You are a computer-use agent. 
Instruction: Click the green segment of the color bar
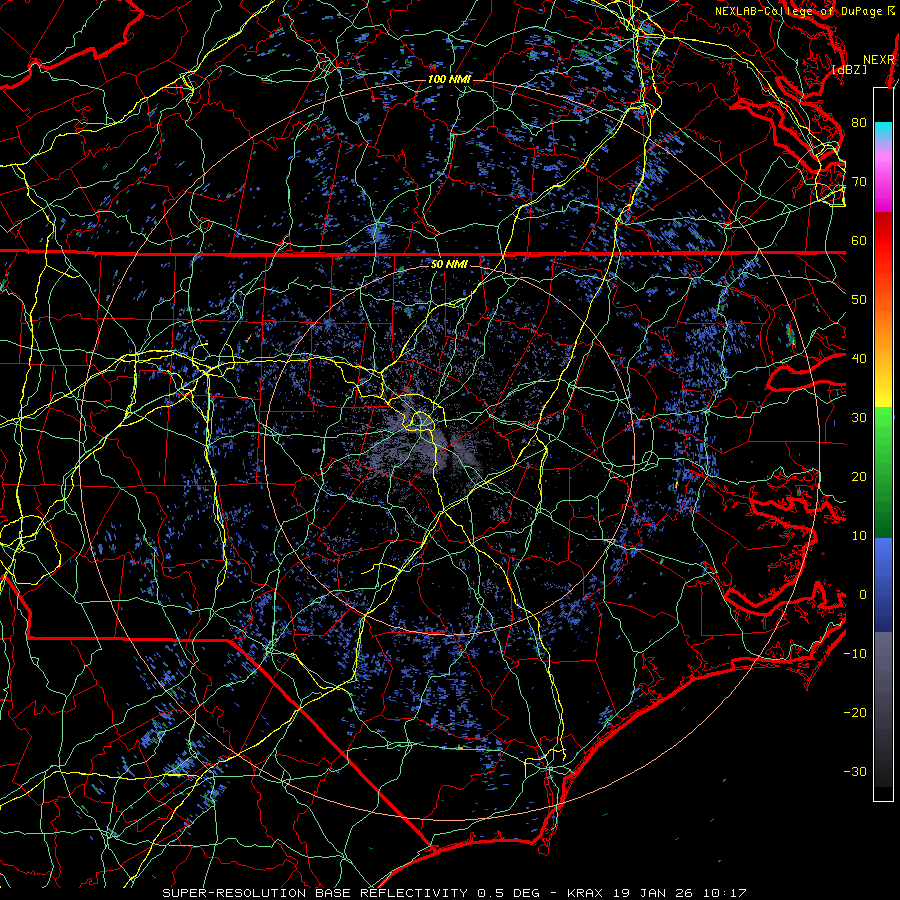[x=883, y=472]
